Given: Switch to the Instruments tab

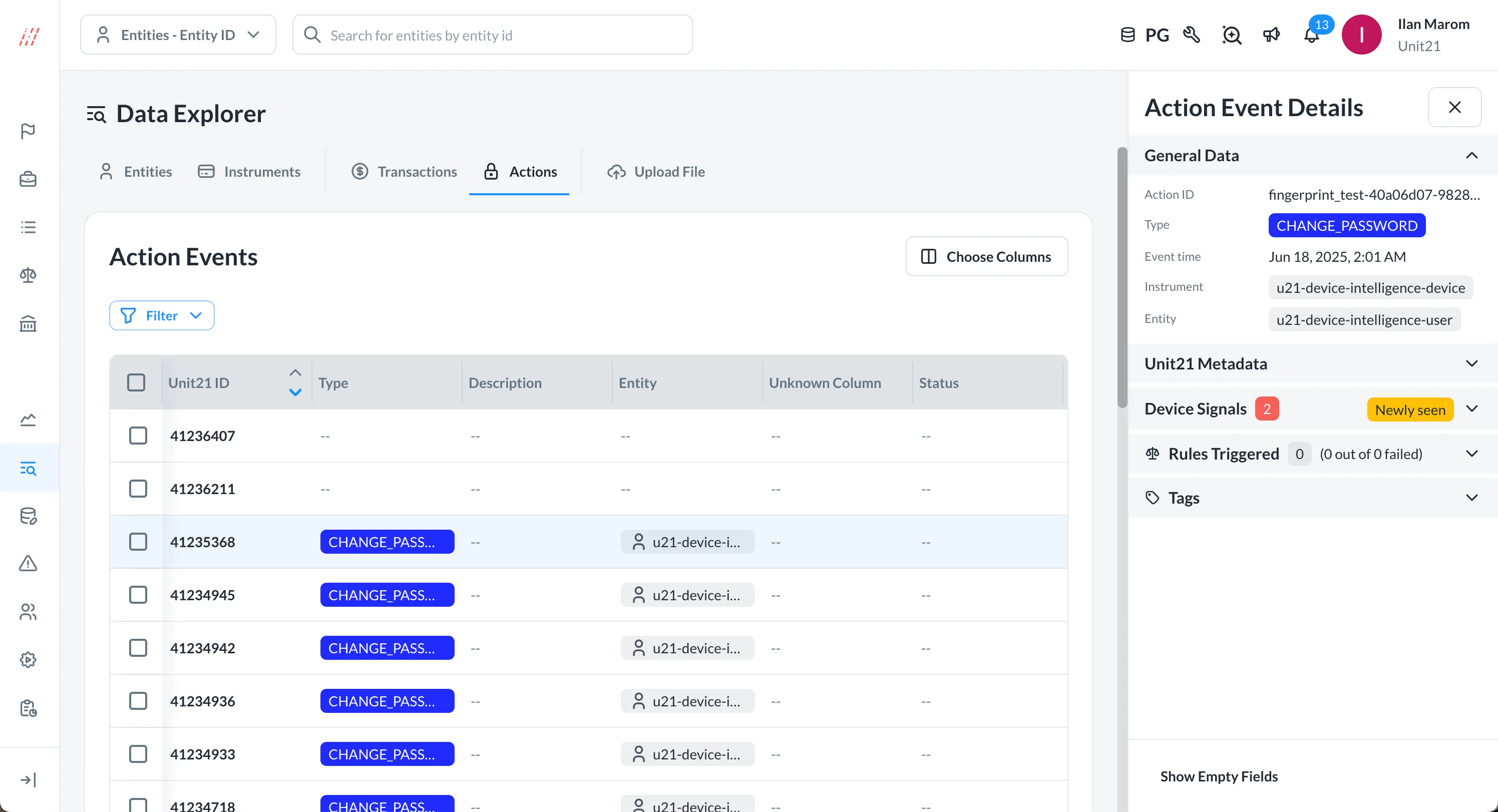Looking at the screenshot, I should tap(249, 172).
